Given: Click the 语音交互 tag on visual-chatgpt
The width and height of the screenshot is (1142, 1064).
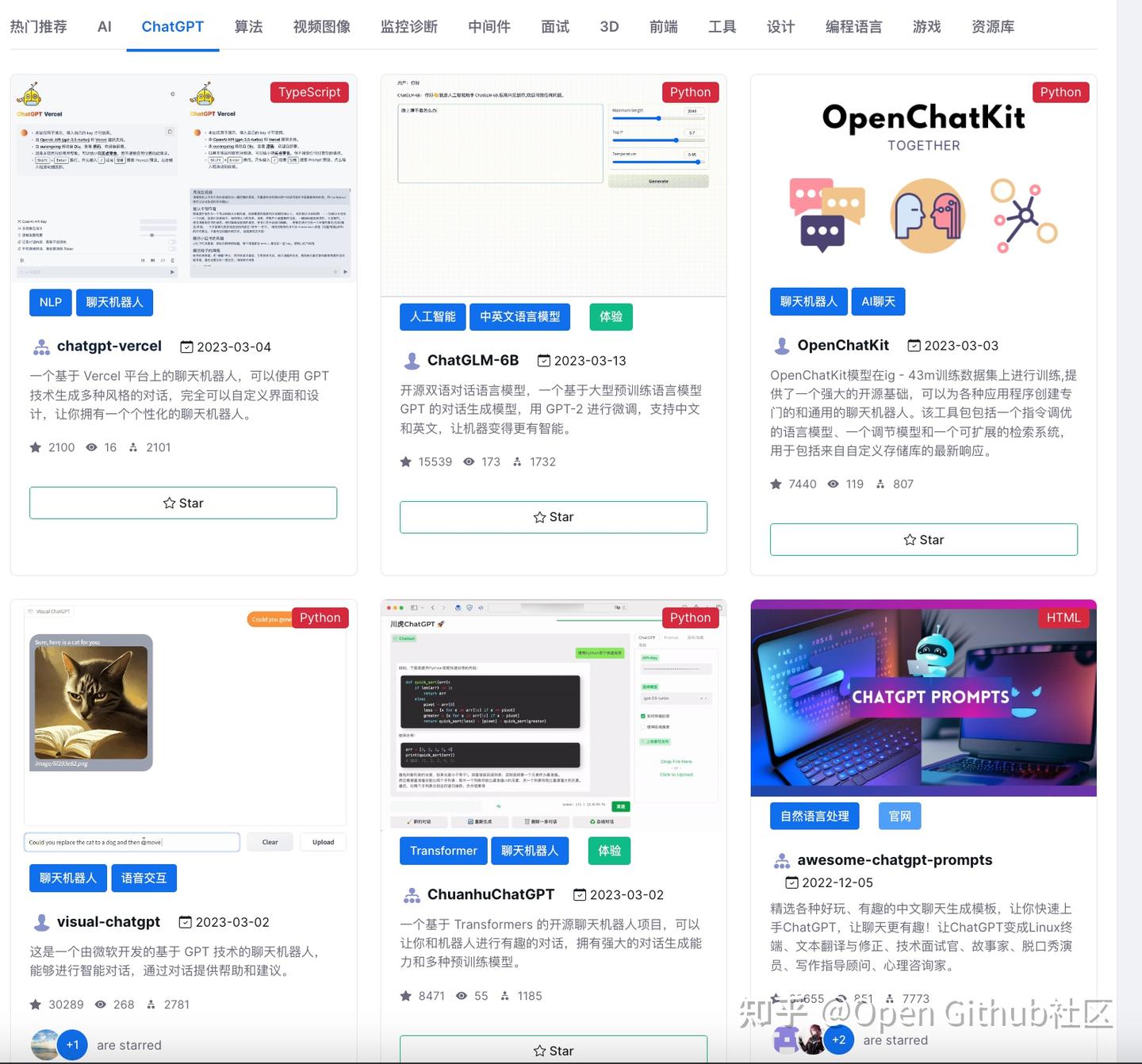Looking at the screenshot, I should click(x=144, y=878).
